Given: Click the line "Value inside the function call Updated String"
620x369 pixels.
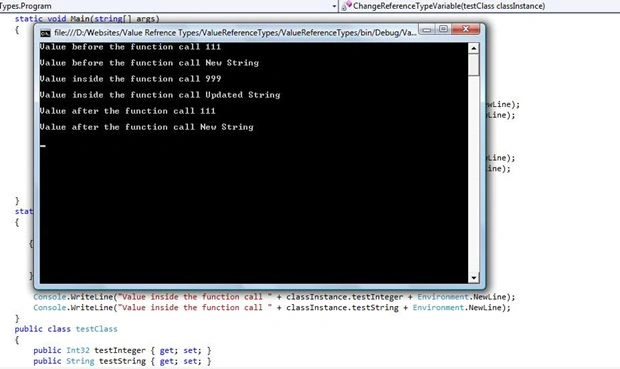Looking at the screenshot, I should 160,95.
